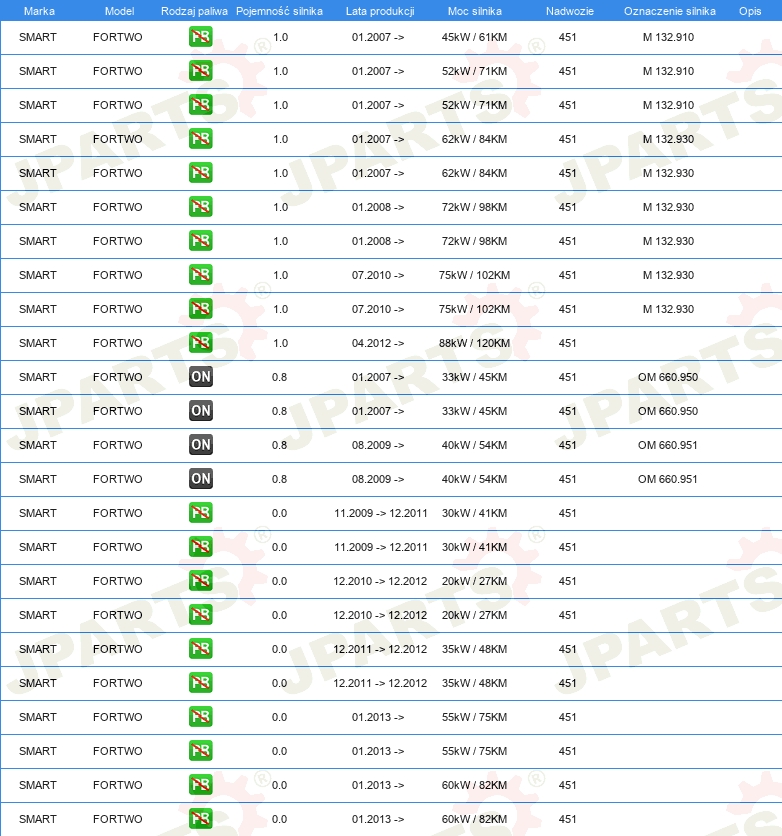
Task: Click the petrol icon in the first 30kW / 41KM row
Action: [200, 513]
